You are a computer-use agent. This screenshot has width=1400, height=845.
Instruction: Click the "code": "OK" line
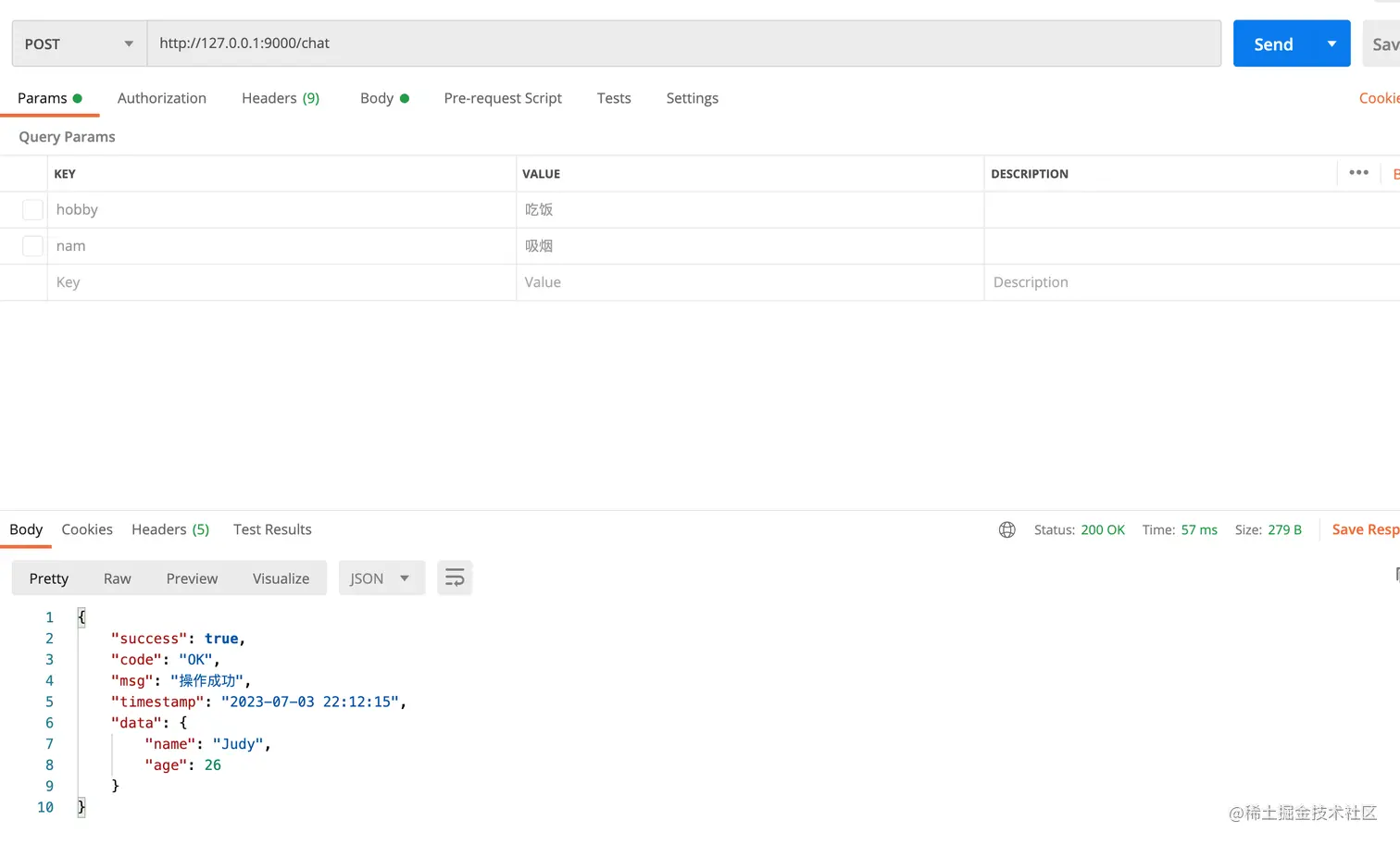(x=165, y=660)
